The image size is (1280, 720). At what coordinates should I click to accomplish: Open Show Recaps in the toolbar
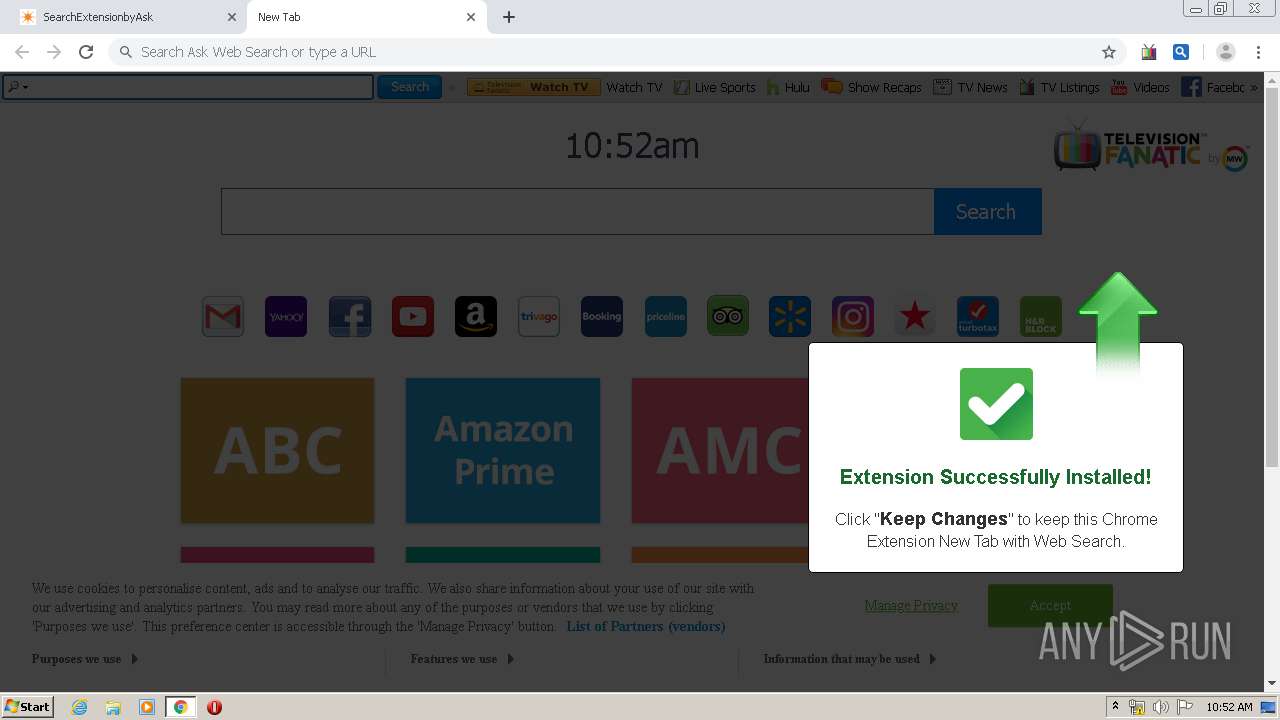(x=872, y=87)
